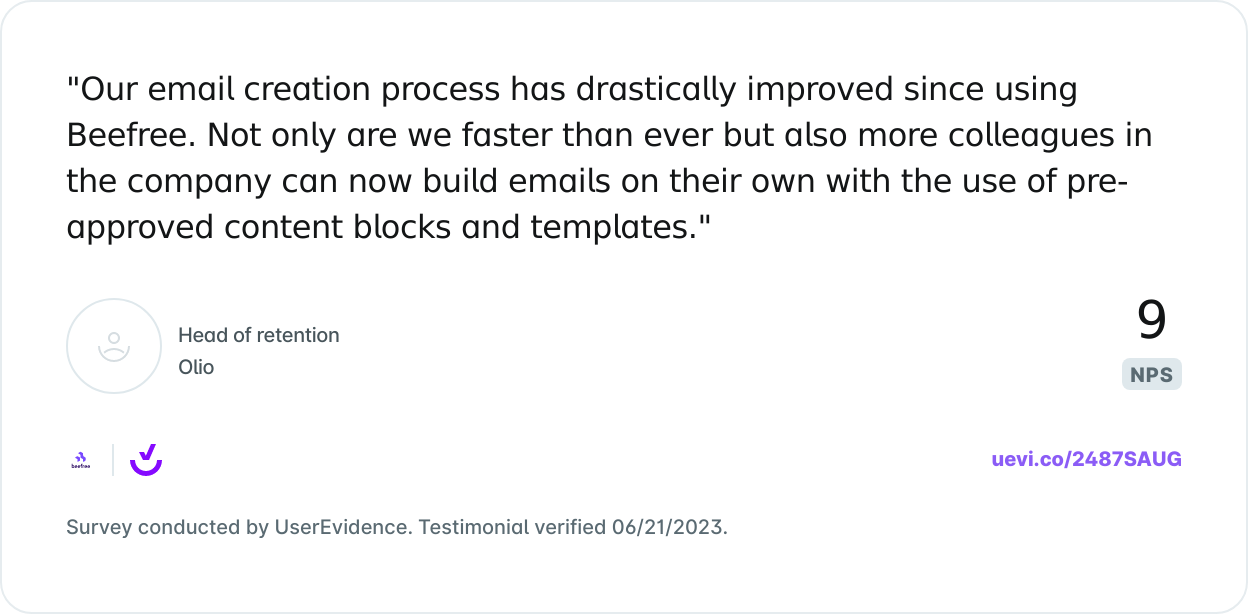This screenshot has width=1248, height=614.
Task: Click 'approved content blocks and templates' text
Action: pos(380,228)
